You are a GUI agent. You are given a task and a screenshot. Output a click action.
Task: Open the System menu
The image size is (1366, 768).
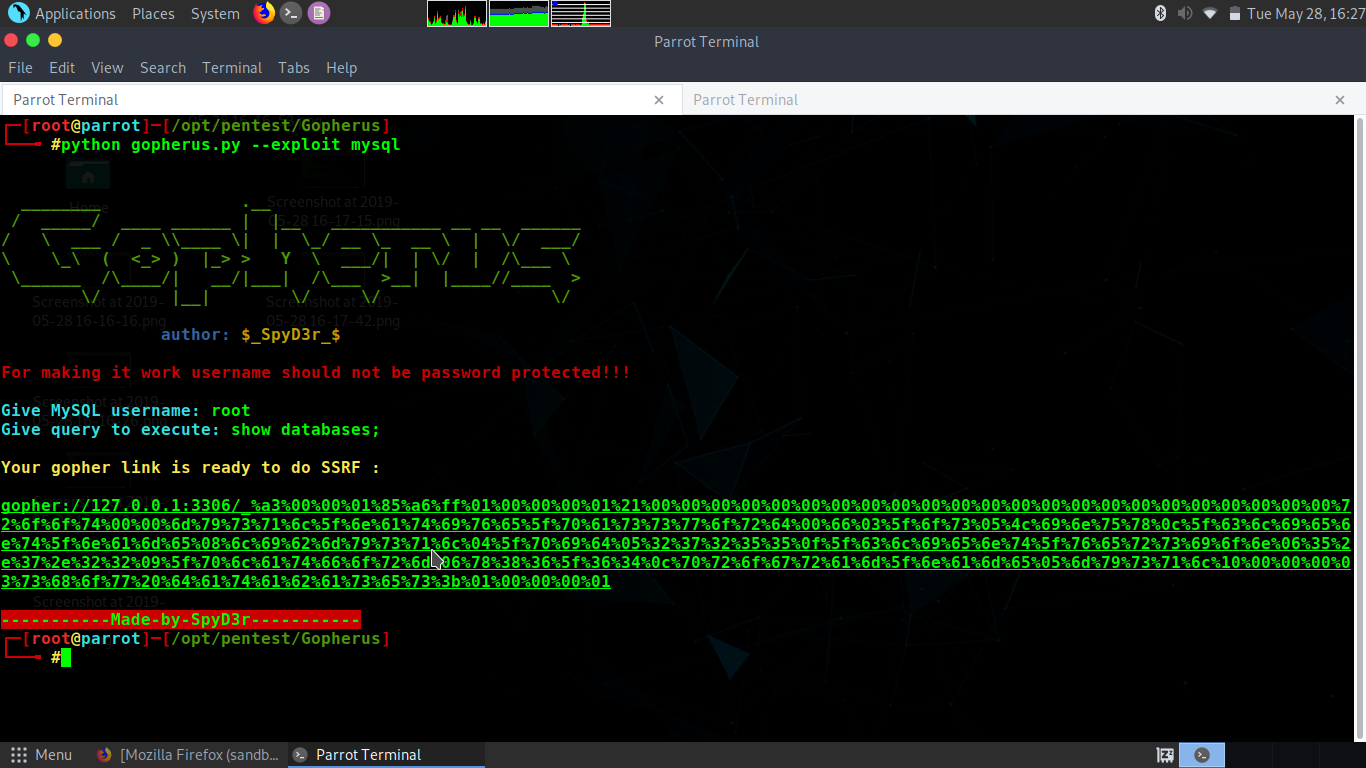[215, 14]
